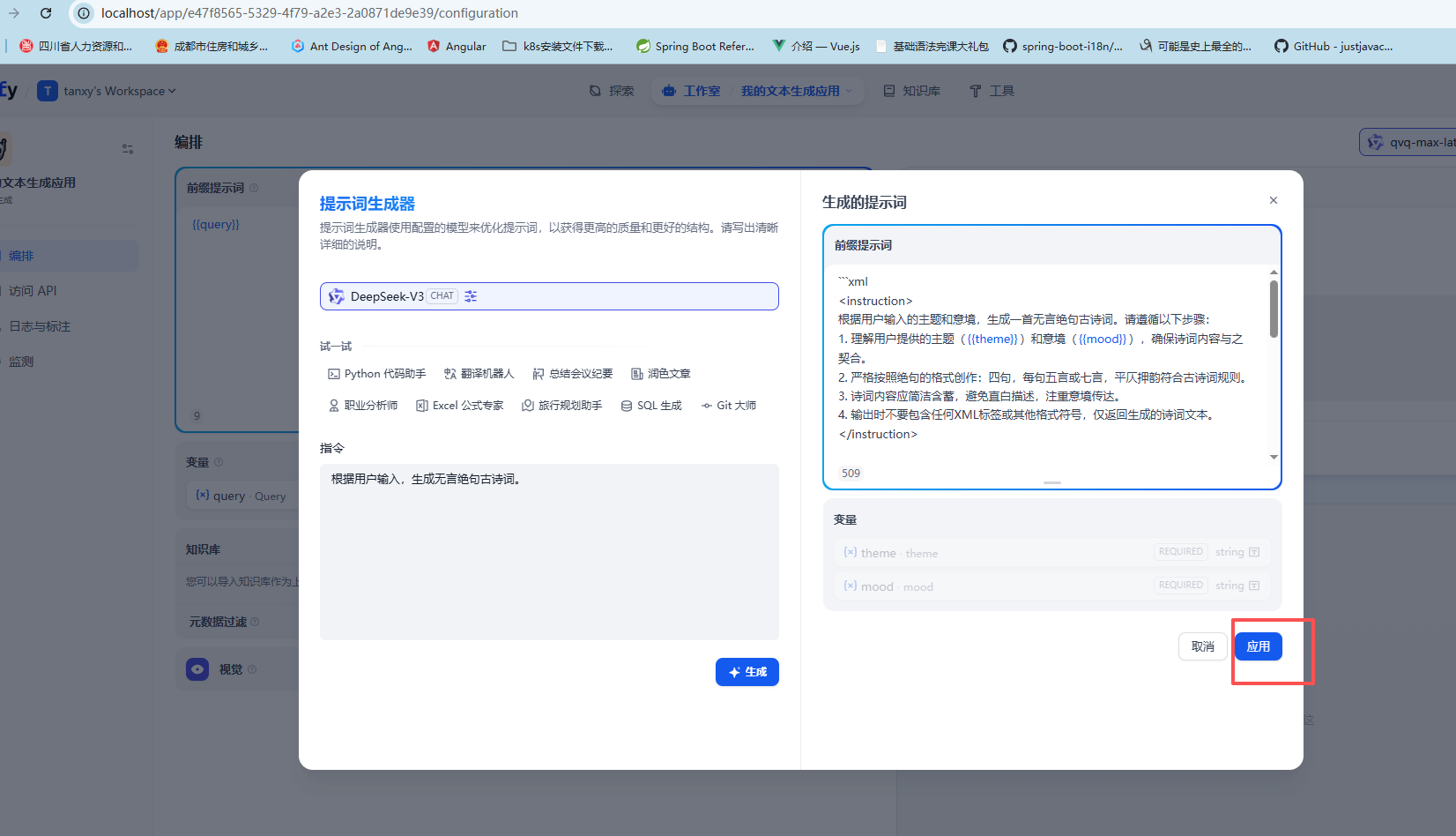The width and height of the screenshot is (1456, 836).
Task: Select the 总结会议纪要 example prompt
Action: [572, 373]
